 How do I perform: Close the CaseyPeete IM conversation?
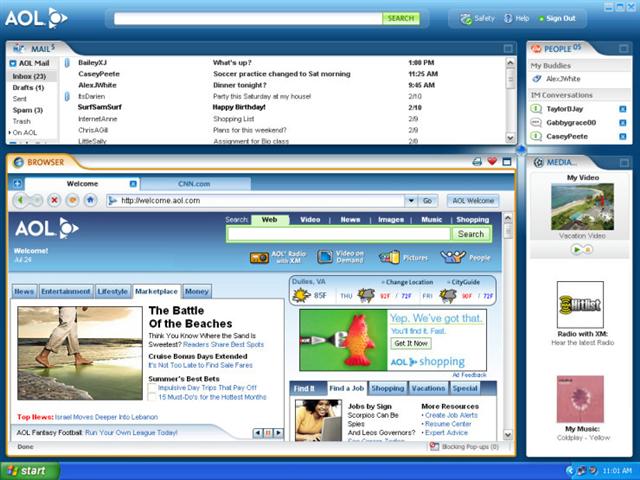pos(622,136)
